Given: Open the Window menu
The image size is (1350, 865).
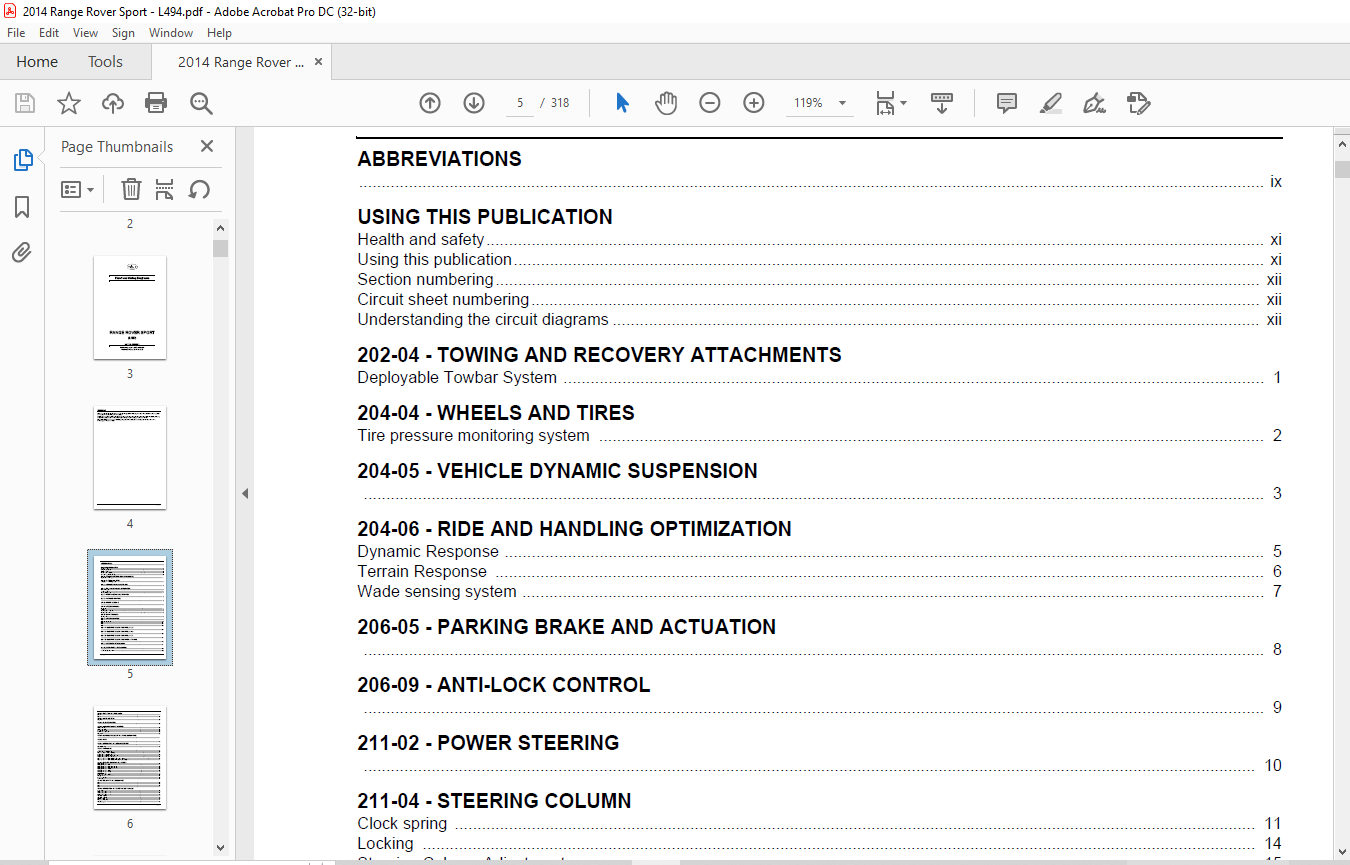Looking at the screenshot, I should coord(171,33).
